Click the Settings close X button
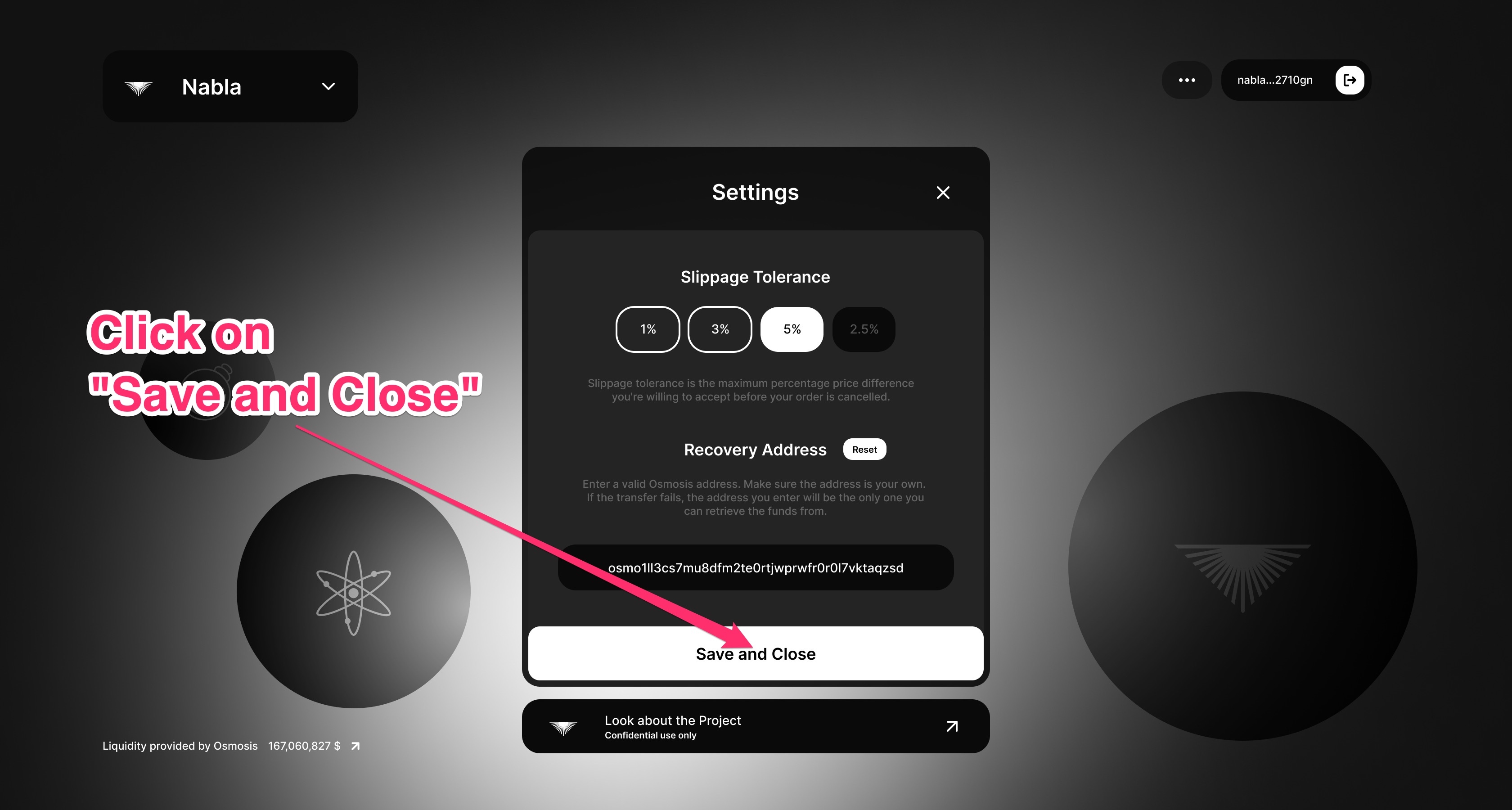Image resolution: width=1512 pixels, height=810 pixels. 943,192
